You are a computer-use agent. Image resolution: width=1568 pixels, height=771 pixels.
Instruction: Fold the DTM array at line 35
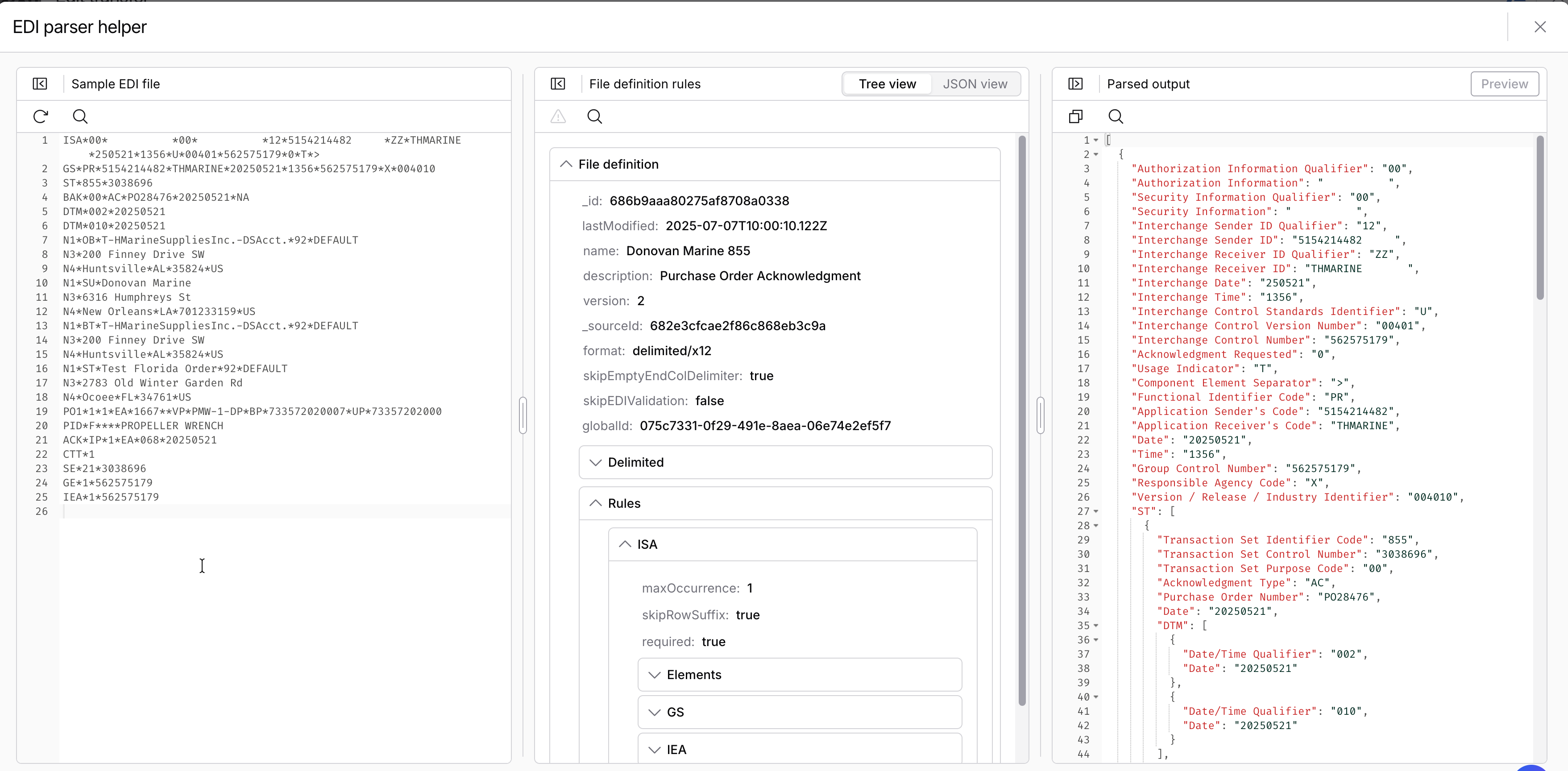click(1095, 626)
